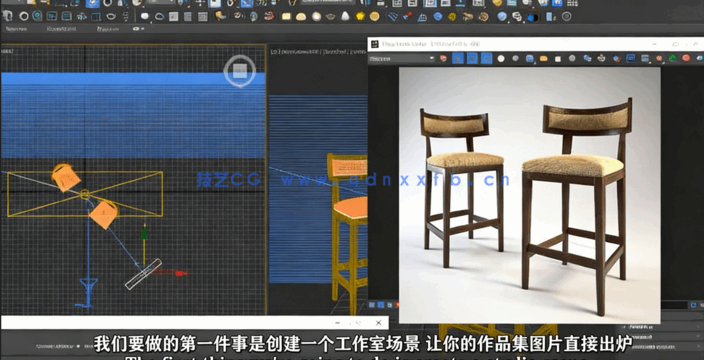Select the blue ellipse outline icon

coord(159,17)
